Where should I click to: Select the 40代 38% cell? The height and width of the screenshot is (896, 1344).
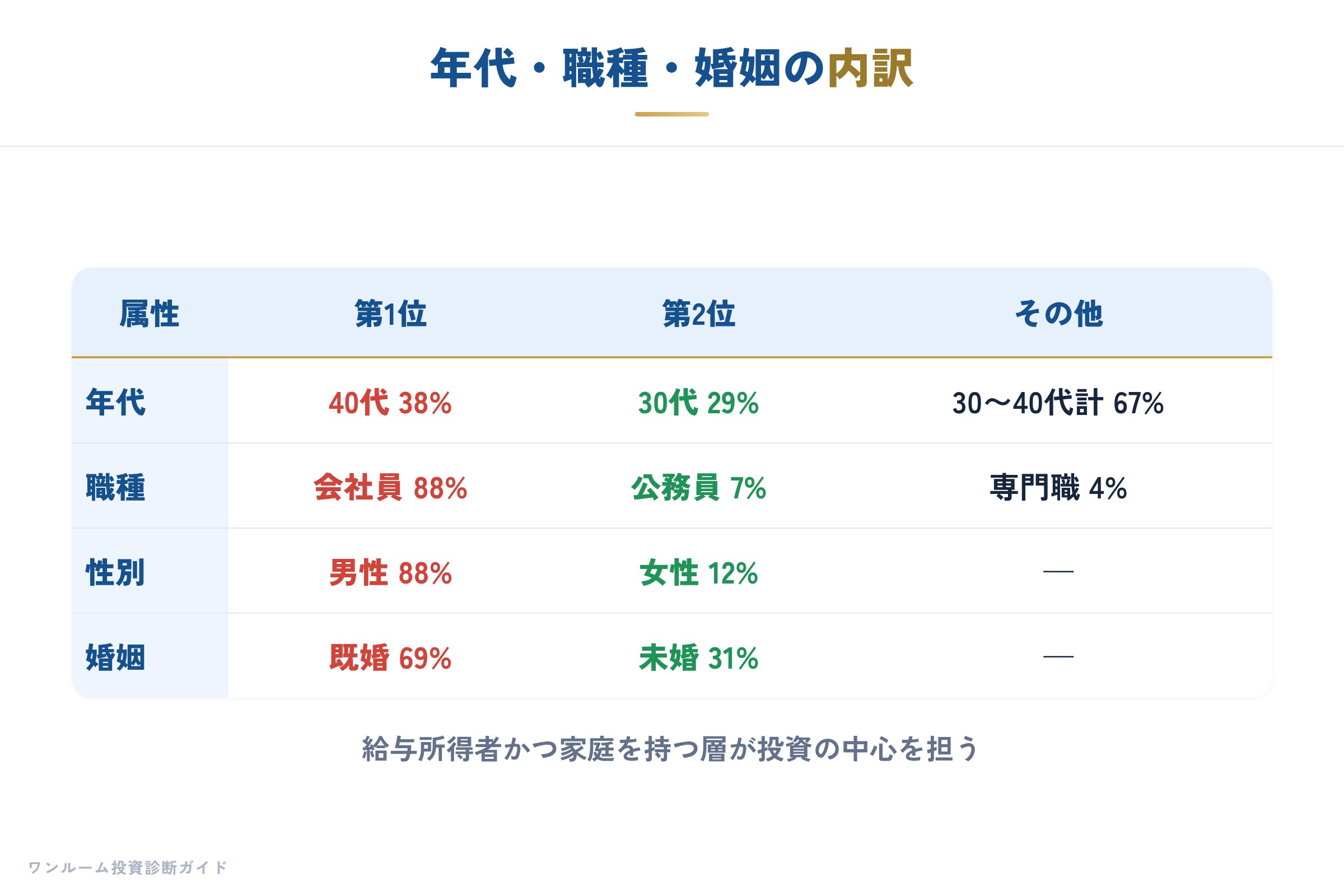click(x=390, y=402)
